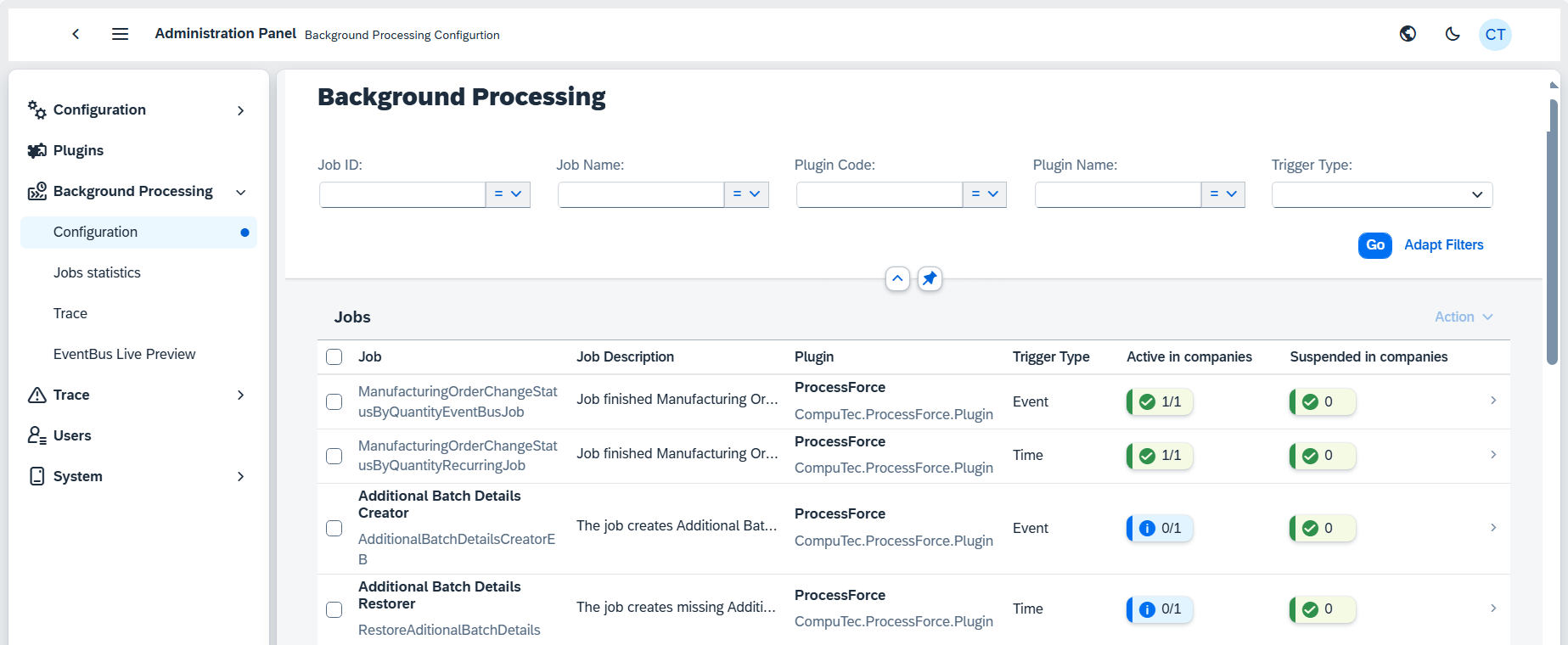
Task: Click the vertical scrollbar thumb
Action: tap(1553, 232)
